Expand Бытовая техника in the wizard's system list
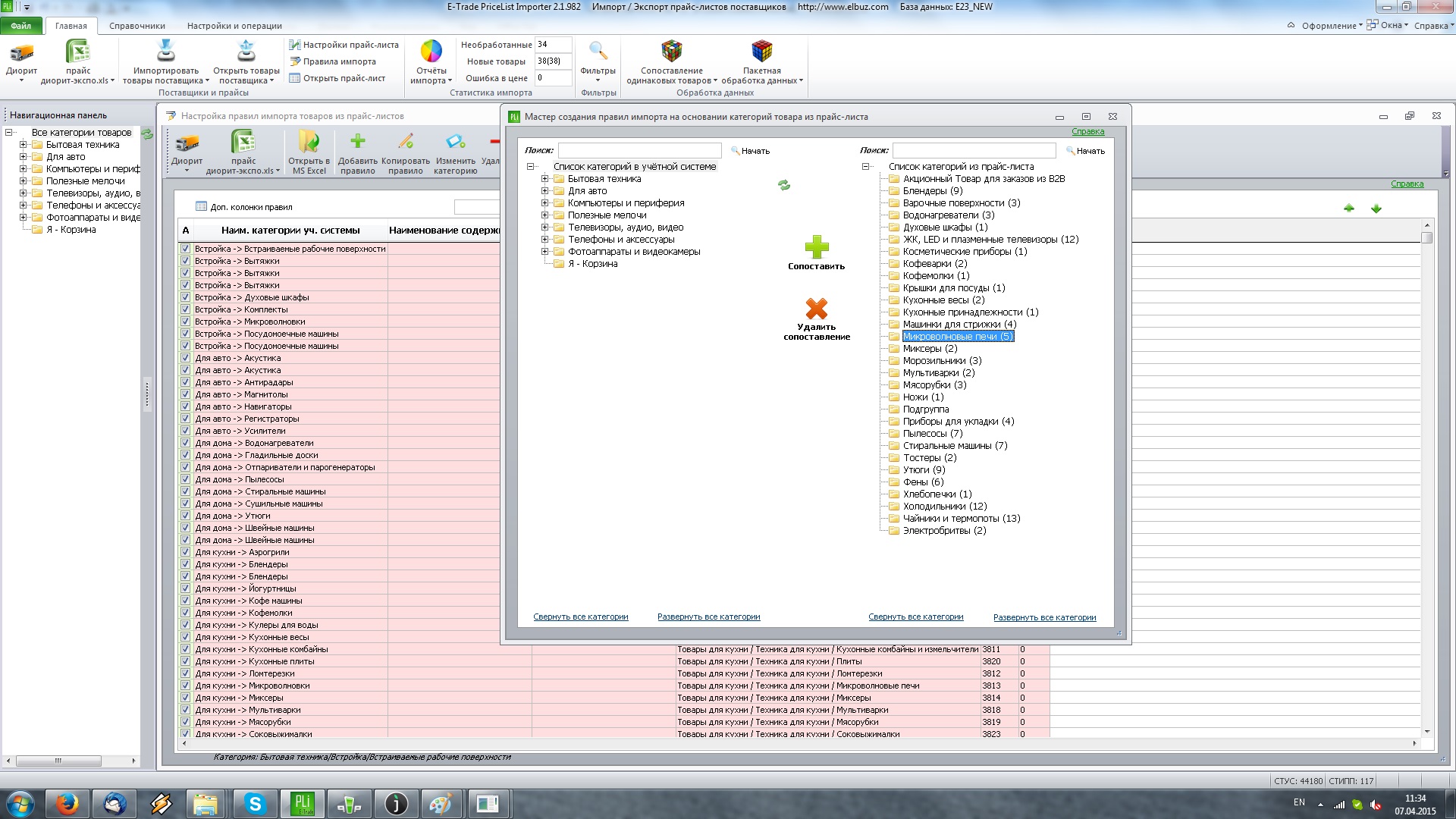Viewport: 1456px width, 819px height. coord(544,179)
